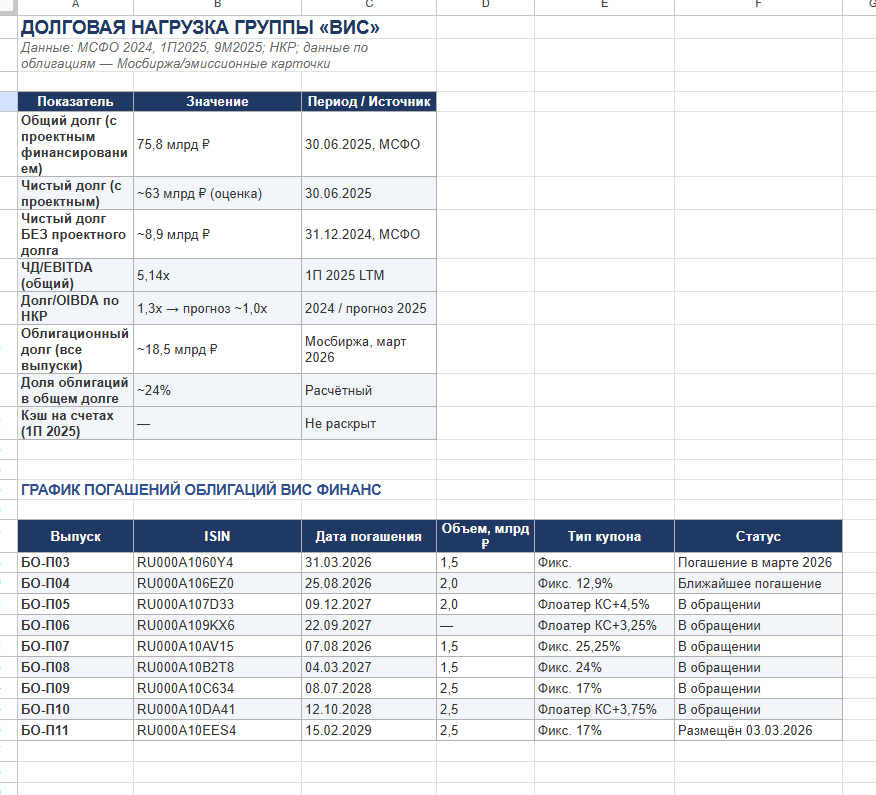The image size is (876, 795).
Task: Select the «Показатель» header cell
Action: click(75, 101)
